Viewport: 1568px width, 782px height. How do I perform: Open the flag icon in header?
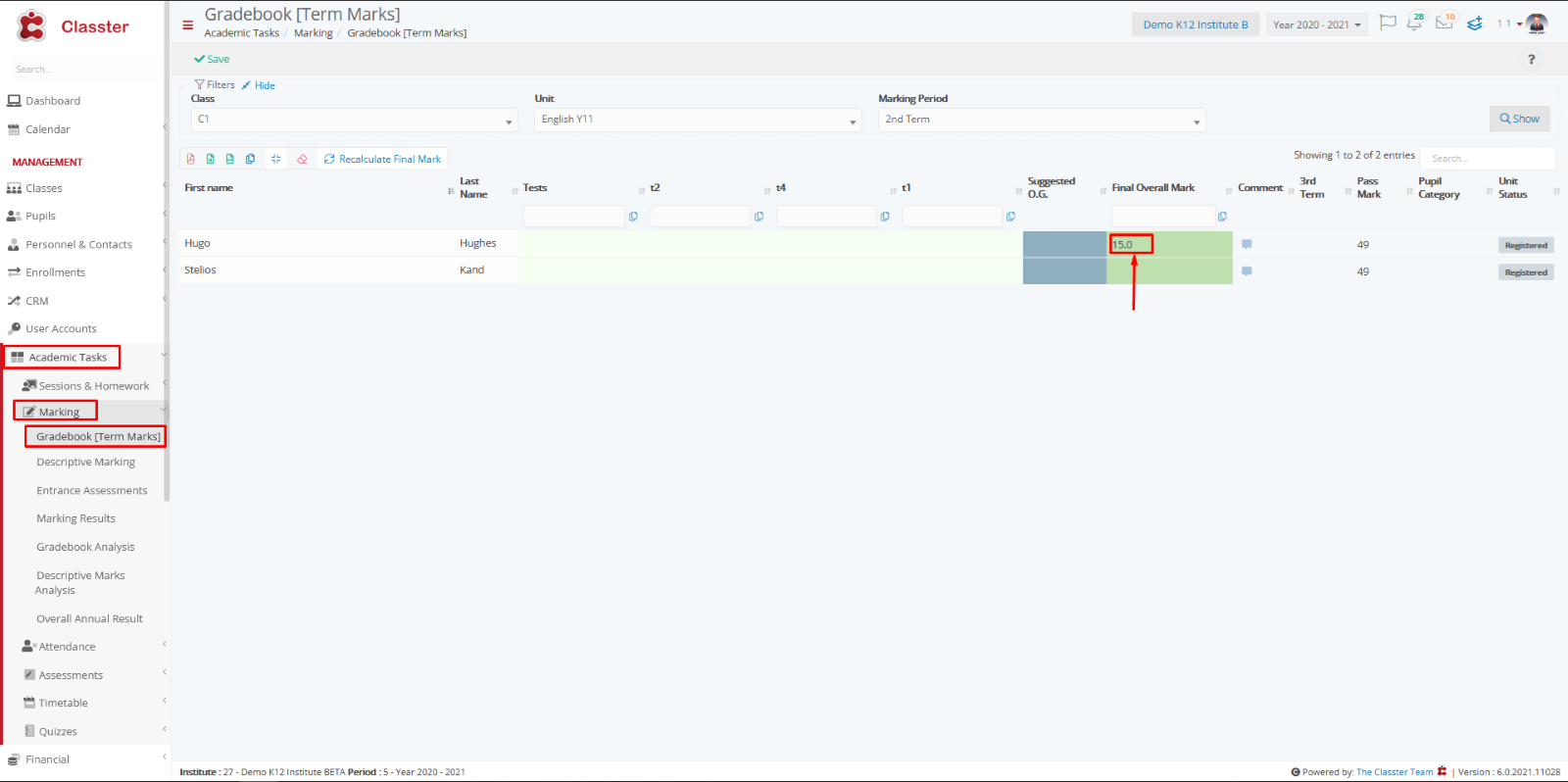[1388, 23]
